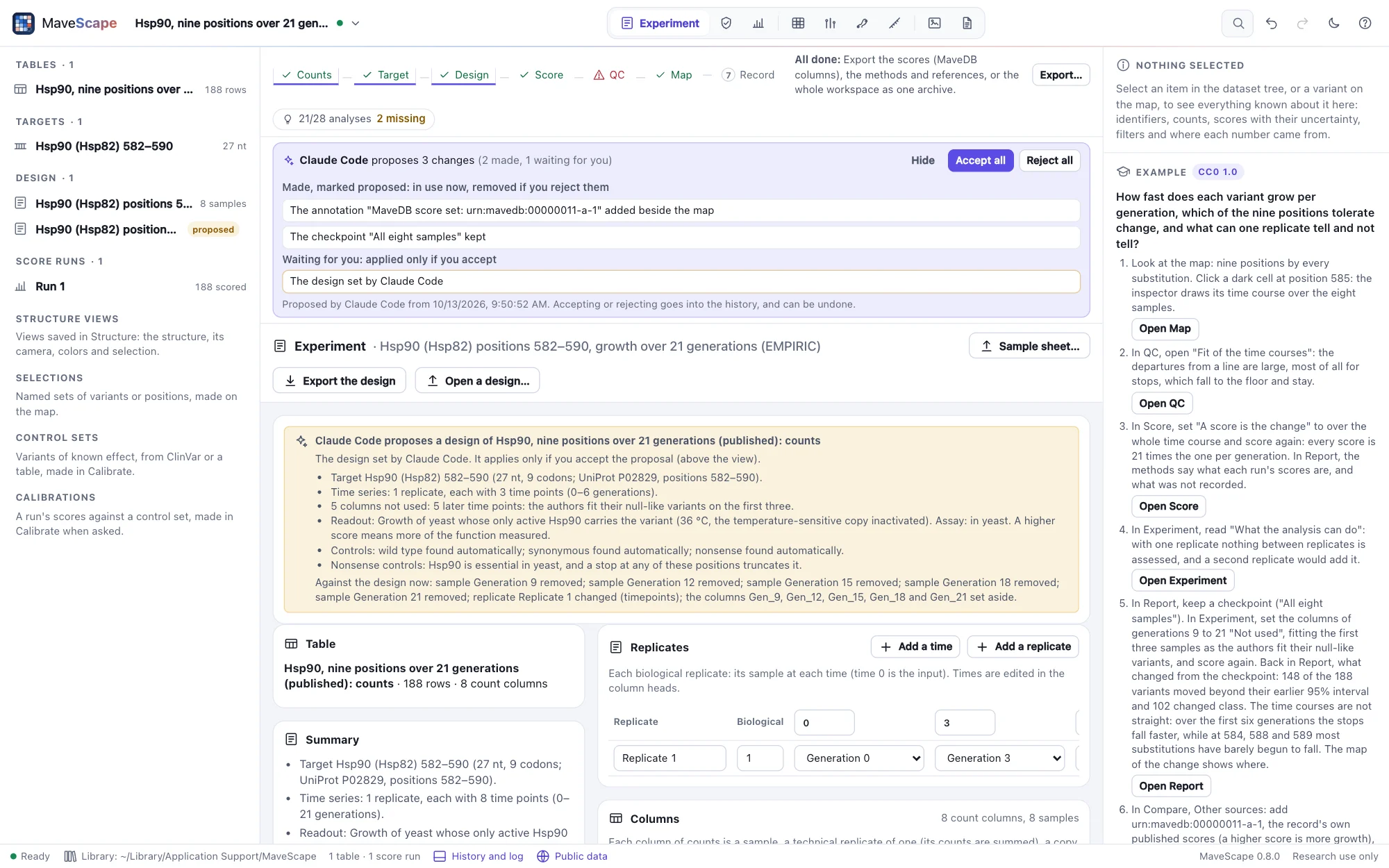Go to the Target step
The height and width of the screenshot is (868, 1389).
[x=385, y=74]
